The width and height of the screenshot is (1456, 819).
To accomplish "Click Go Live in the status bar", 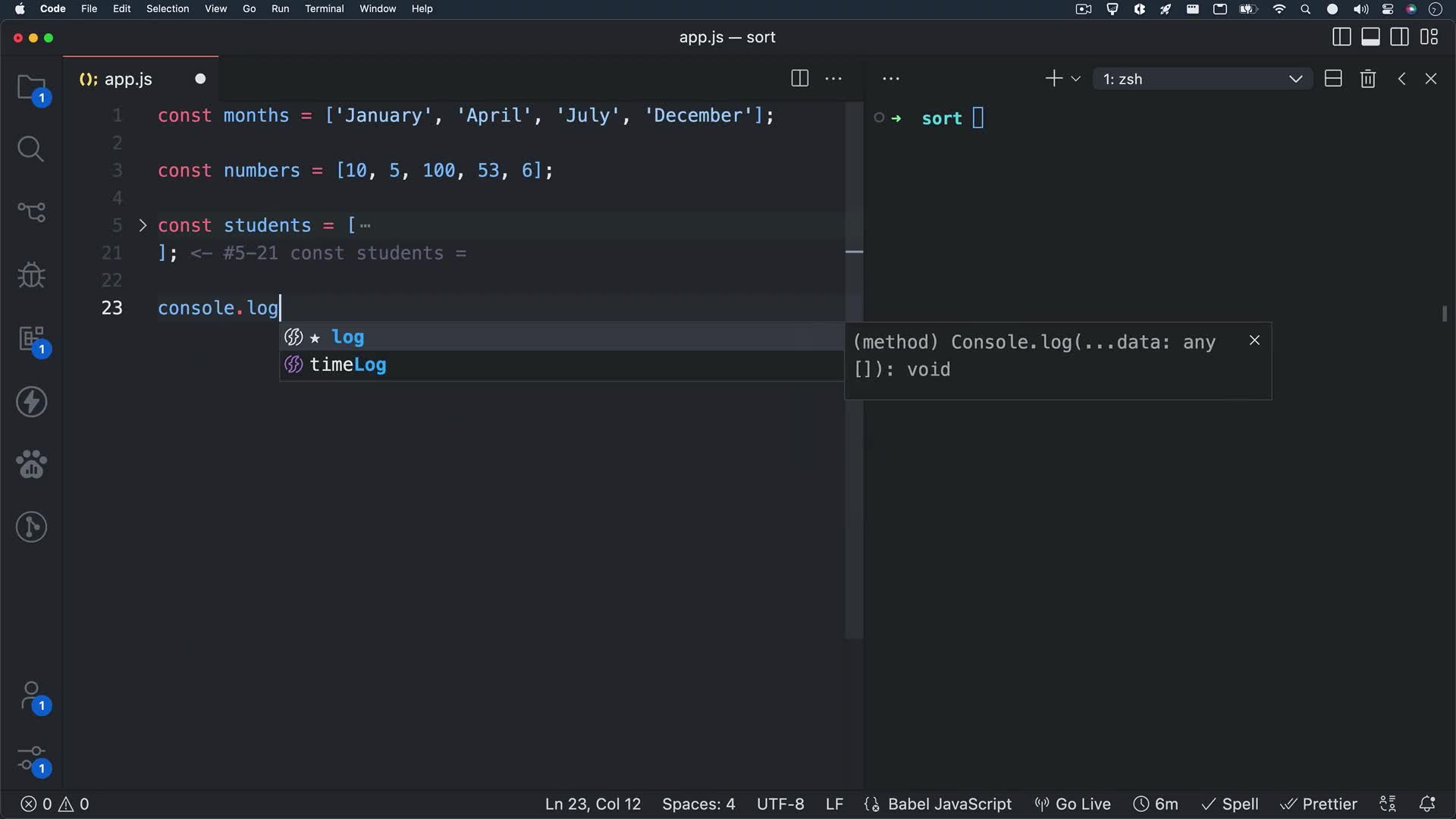I will 1072,804.
